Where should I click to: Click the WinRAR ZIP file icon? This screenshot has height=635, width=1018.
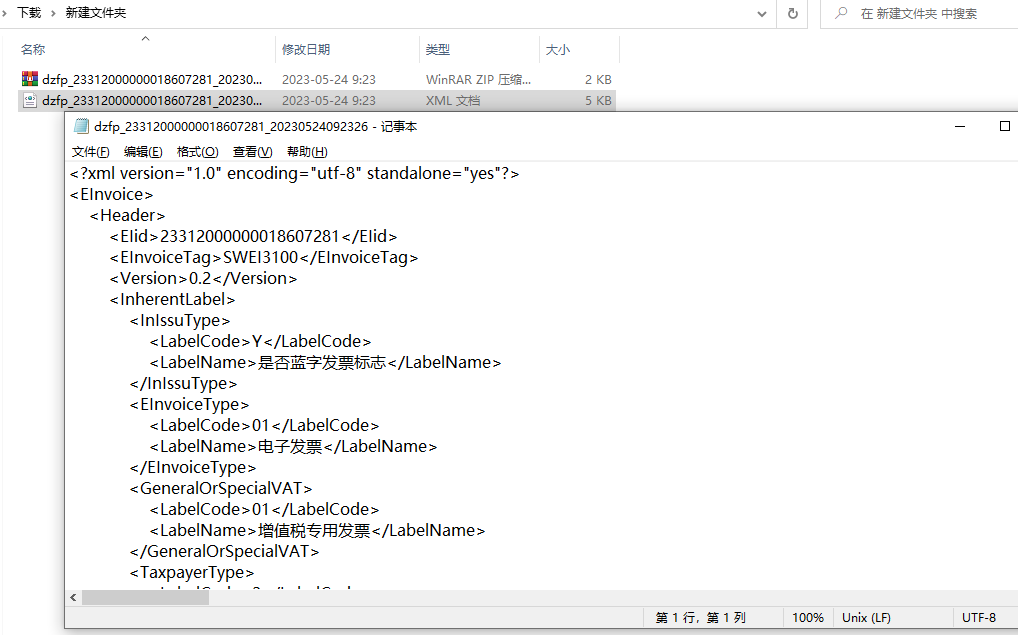(29, 79)
